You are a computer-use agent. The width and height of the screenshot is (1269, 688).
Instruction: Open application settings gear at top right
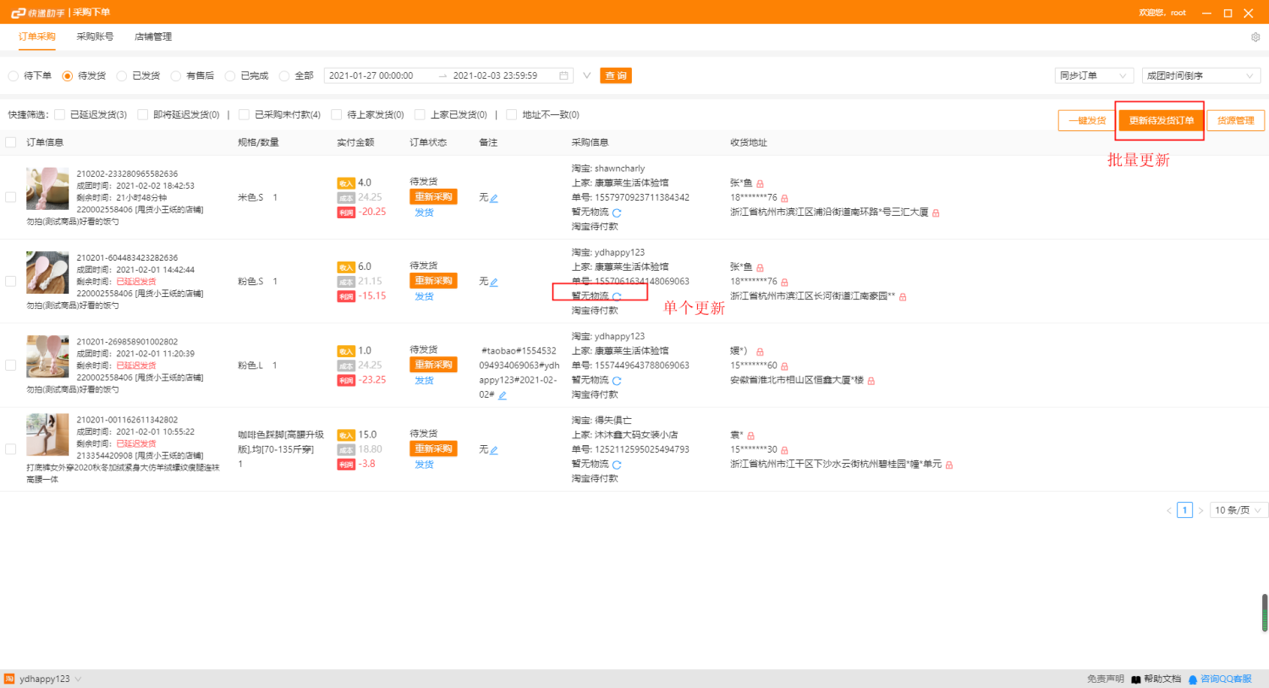(1256, 35)
